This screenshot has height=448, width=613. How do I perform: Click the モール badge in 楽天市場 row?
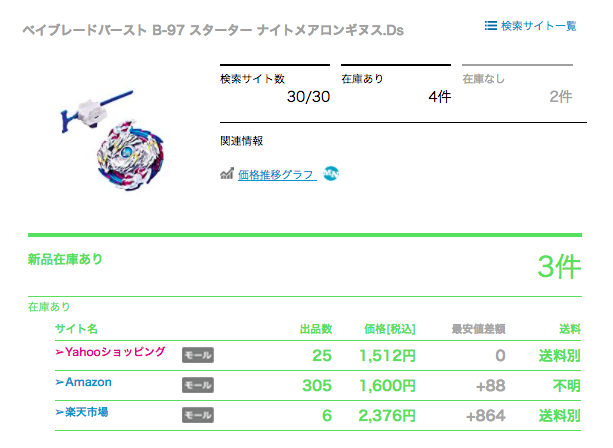coord(198,415)
